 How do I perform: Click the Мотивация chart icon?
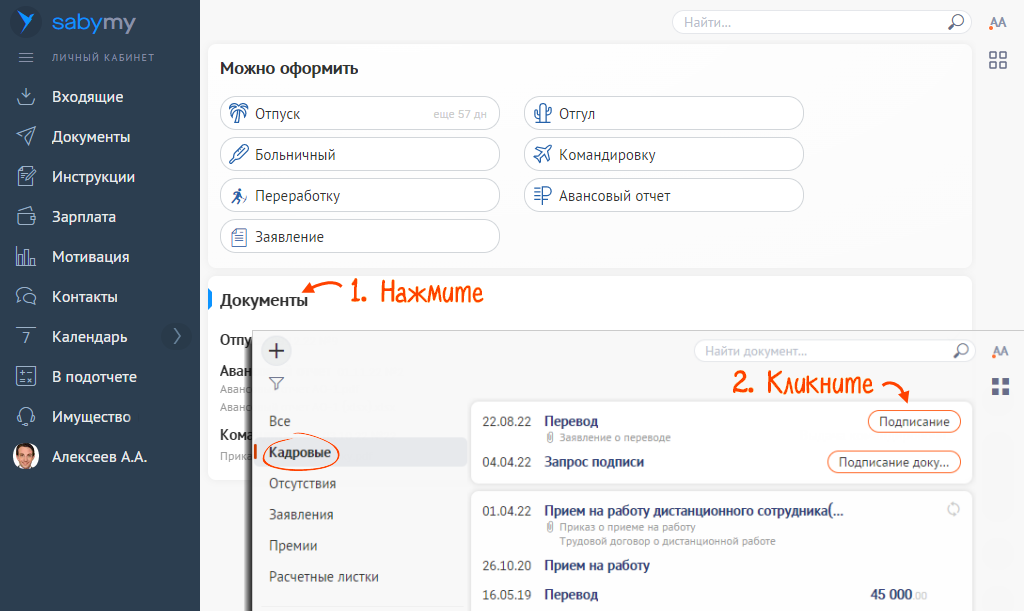[27, 257]
